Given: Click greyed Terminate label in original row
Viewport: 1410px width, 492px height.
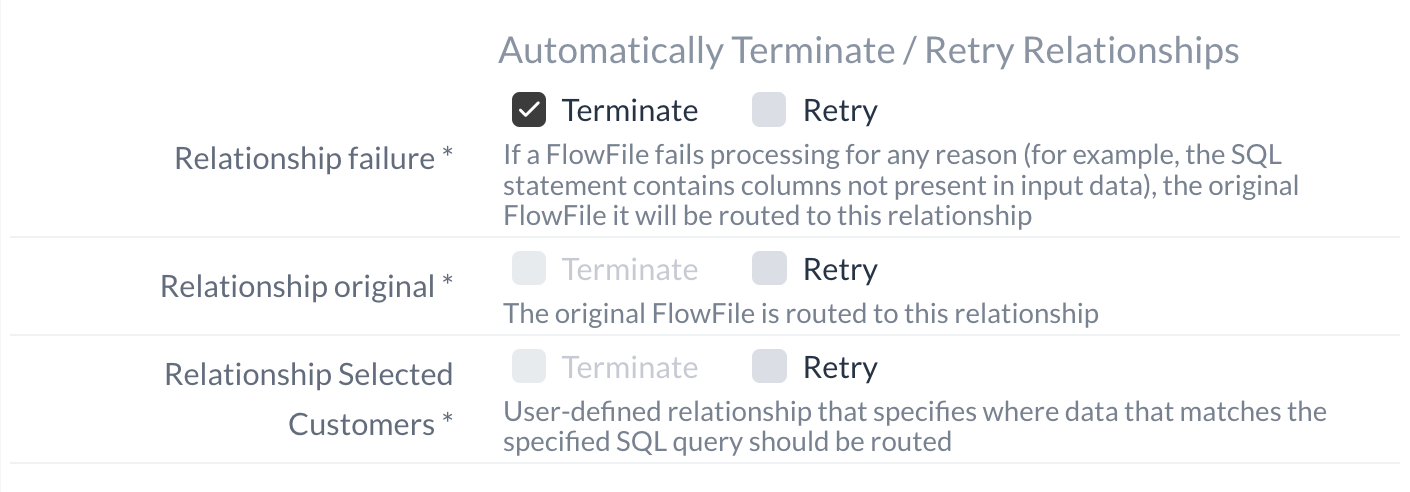Looking at the screenshot, I should [630, 269].
